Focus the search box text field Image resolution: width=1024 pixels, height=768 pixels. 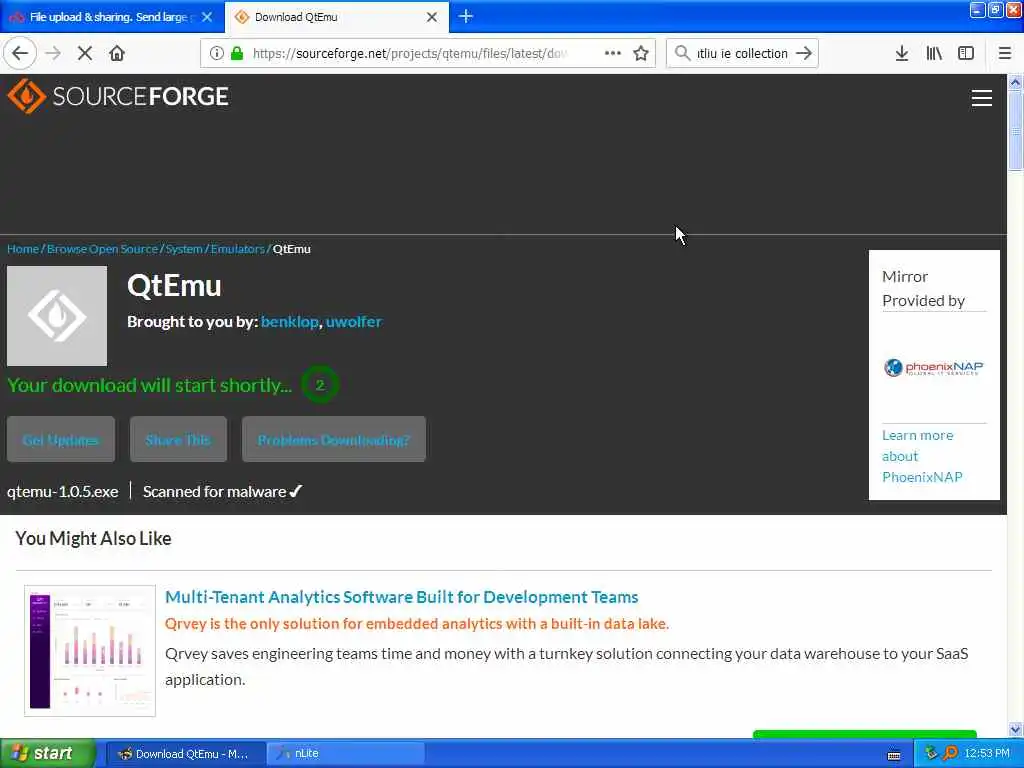(x=742, y=53)
